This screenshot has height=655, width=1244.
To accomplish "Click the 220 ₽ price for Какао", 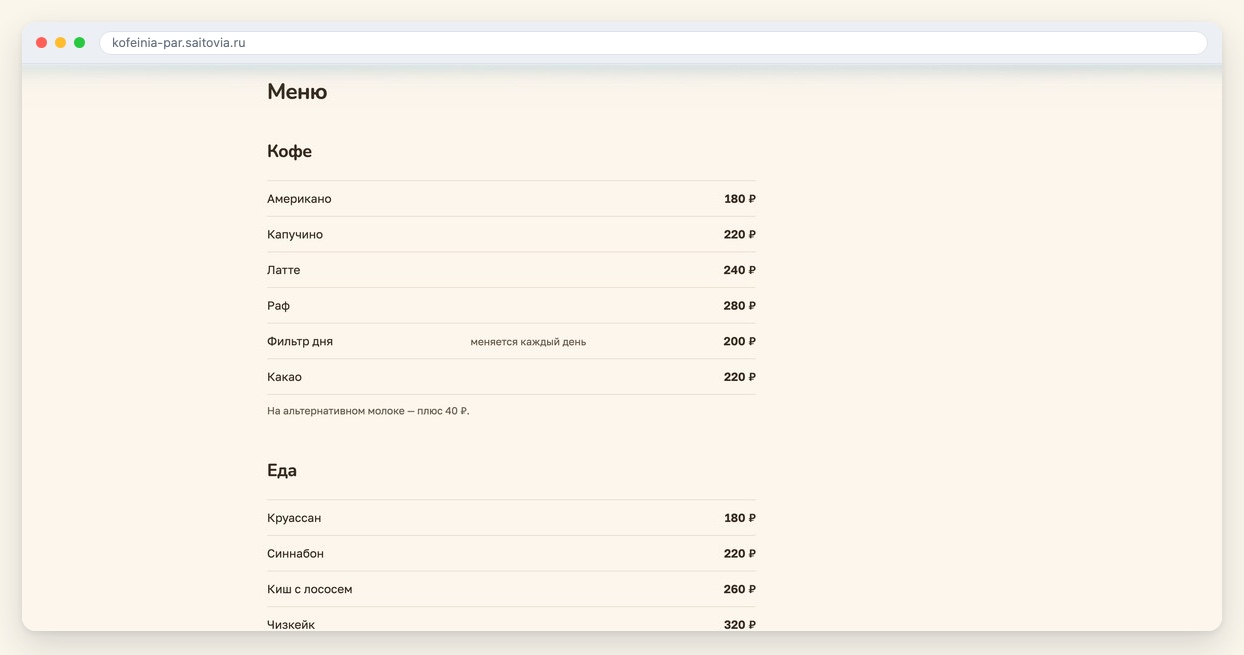I will point(740,377).
